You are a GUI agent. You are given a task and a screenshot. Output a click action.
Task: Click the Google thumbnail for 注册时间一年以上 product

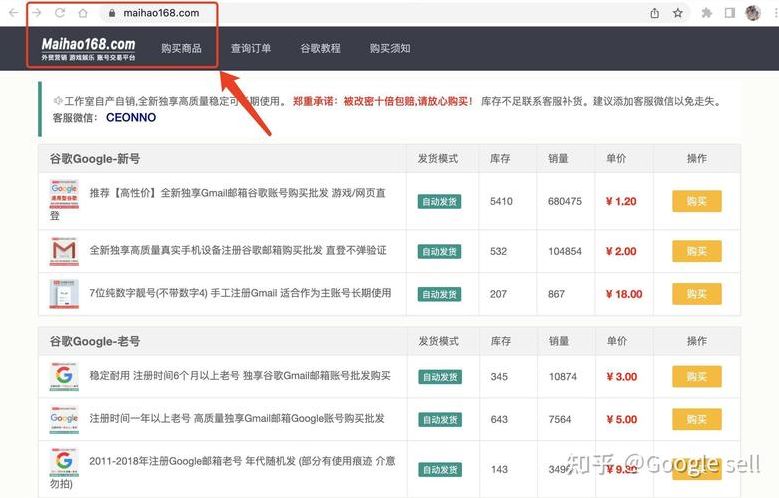pos(64,419)
